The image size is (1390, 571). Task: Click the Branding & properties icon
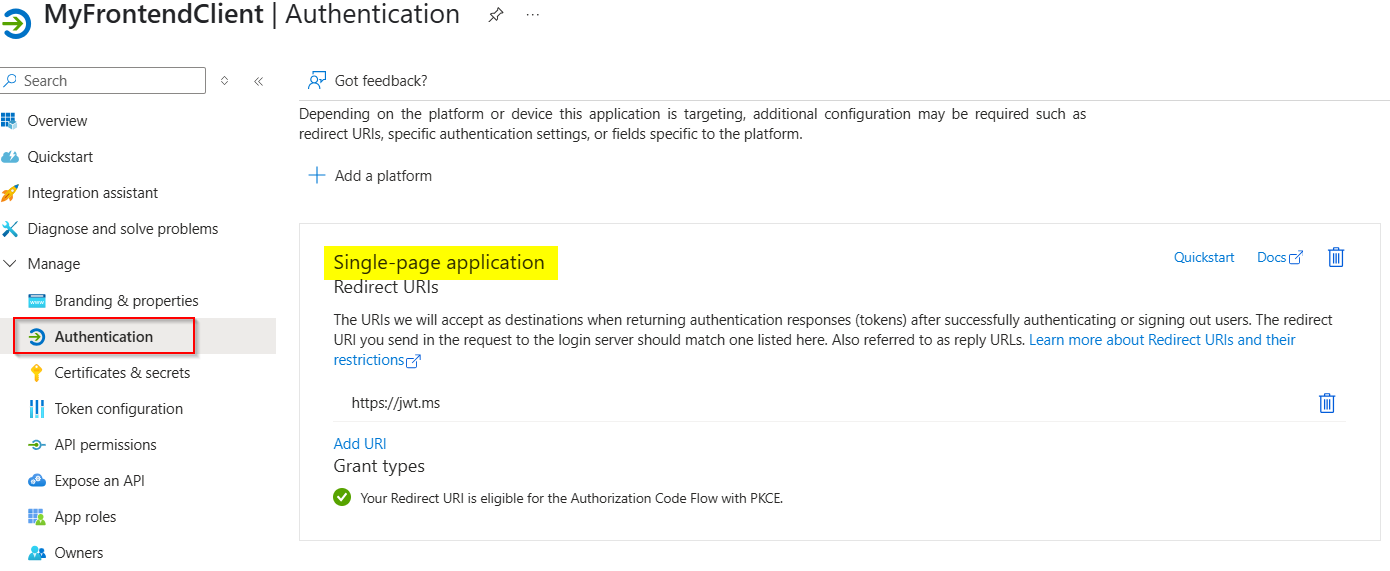[37, 301]
